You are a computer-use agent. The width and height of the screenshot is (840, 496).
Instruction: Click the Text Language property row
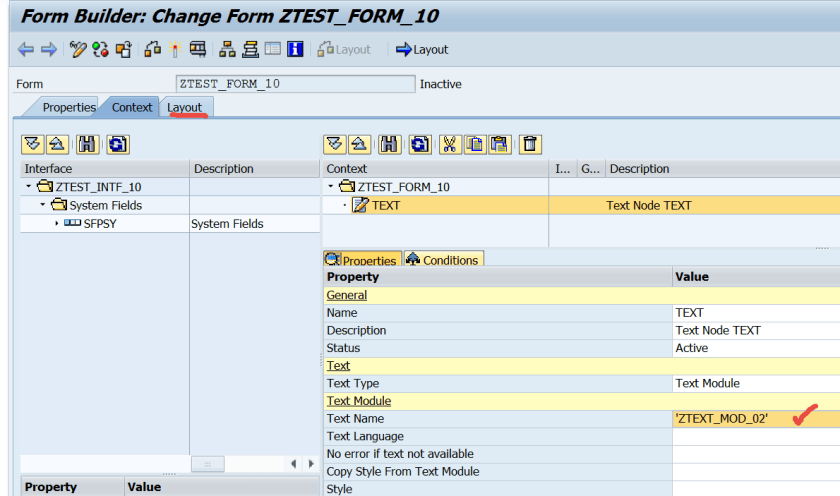582,437
